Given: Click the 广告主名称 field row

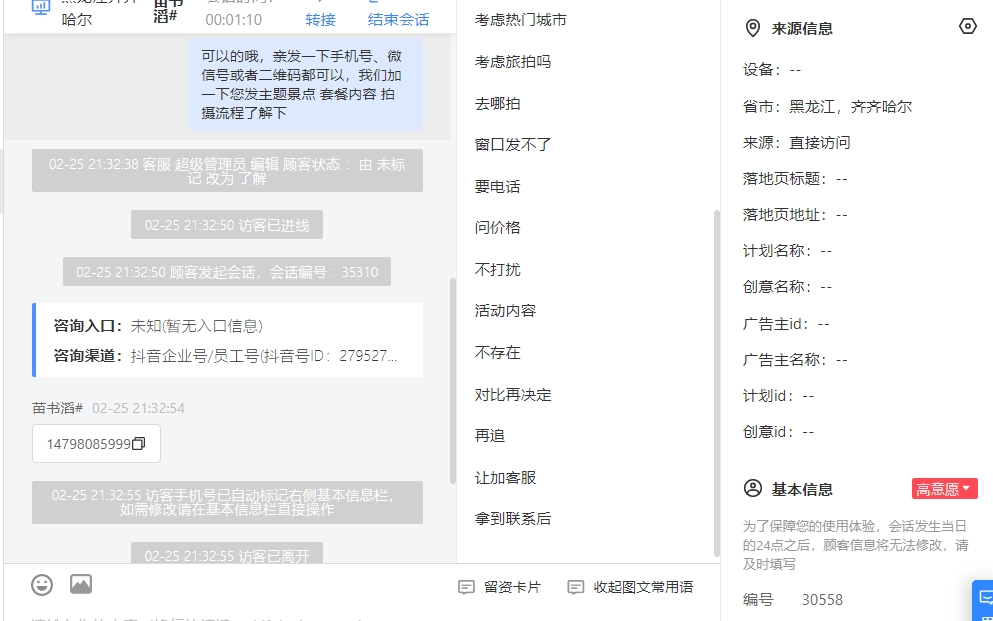Looking at the screenshot, I should click(x=795, y=360).
